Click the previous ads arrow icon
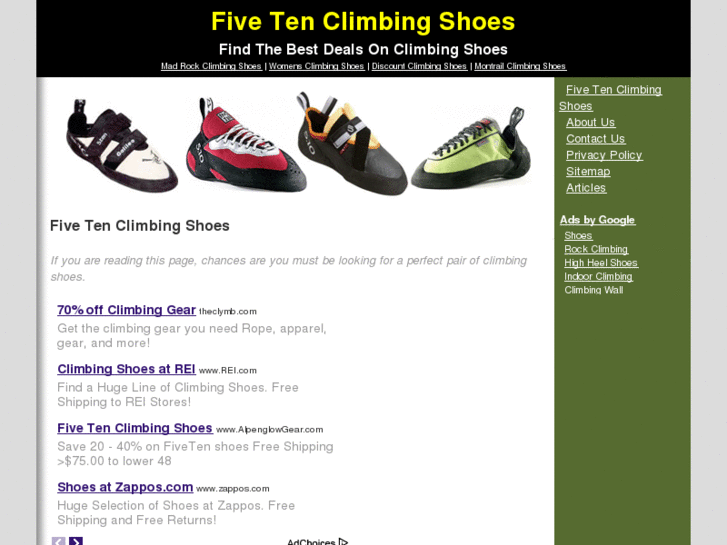727x545 pixels. pos(58,541)
